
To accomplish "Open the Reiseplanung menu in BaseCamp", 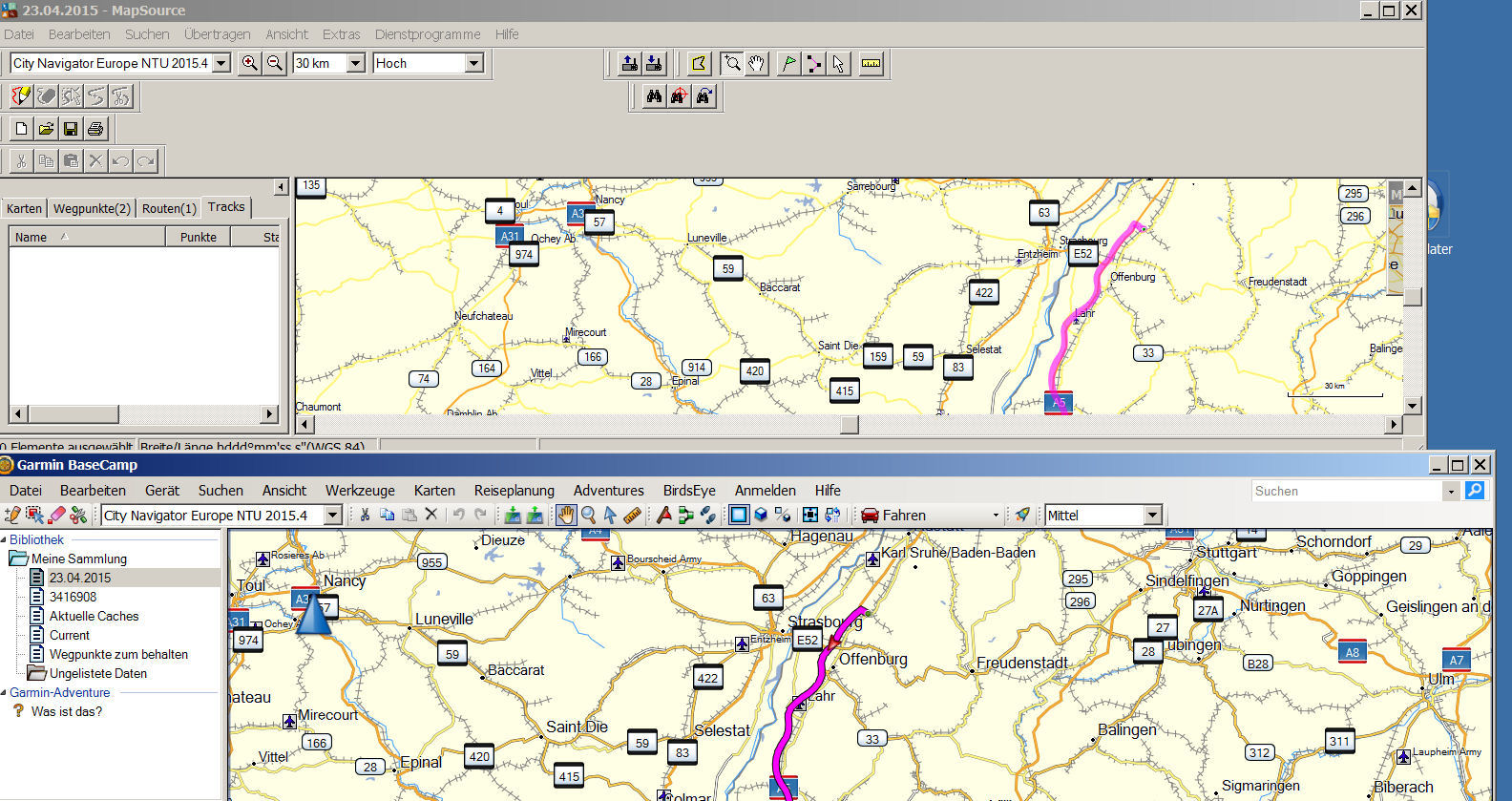I will point(514,491).
